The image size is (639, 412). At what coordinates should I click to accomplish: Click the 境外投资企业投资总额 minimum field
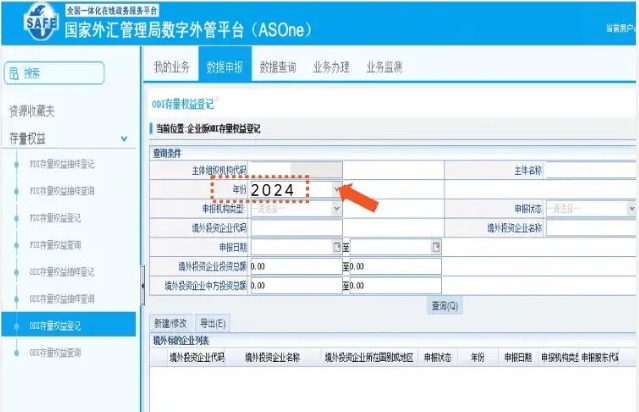pos(296,267)
